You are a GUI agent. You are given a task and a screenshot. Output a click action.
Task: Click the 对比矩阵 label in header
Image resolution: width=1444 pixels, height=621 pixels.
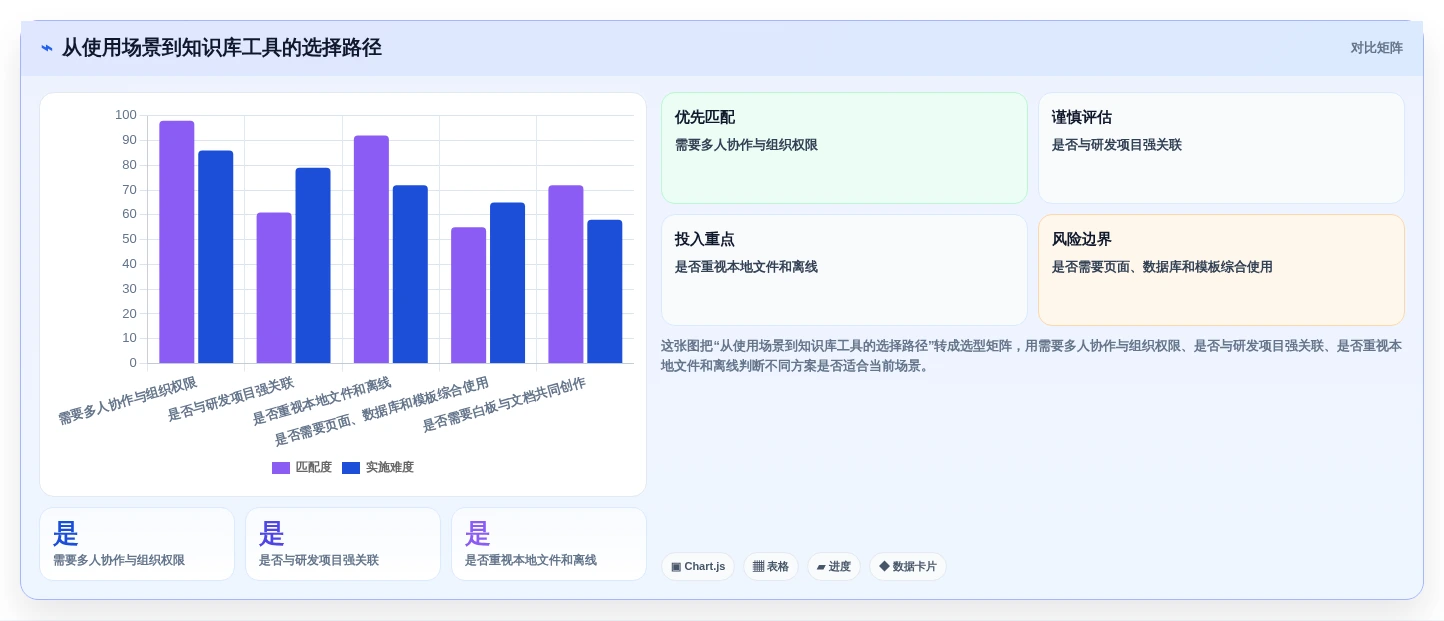(x=1376, y=48)
